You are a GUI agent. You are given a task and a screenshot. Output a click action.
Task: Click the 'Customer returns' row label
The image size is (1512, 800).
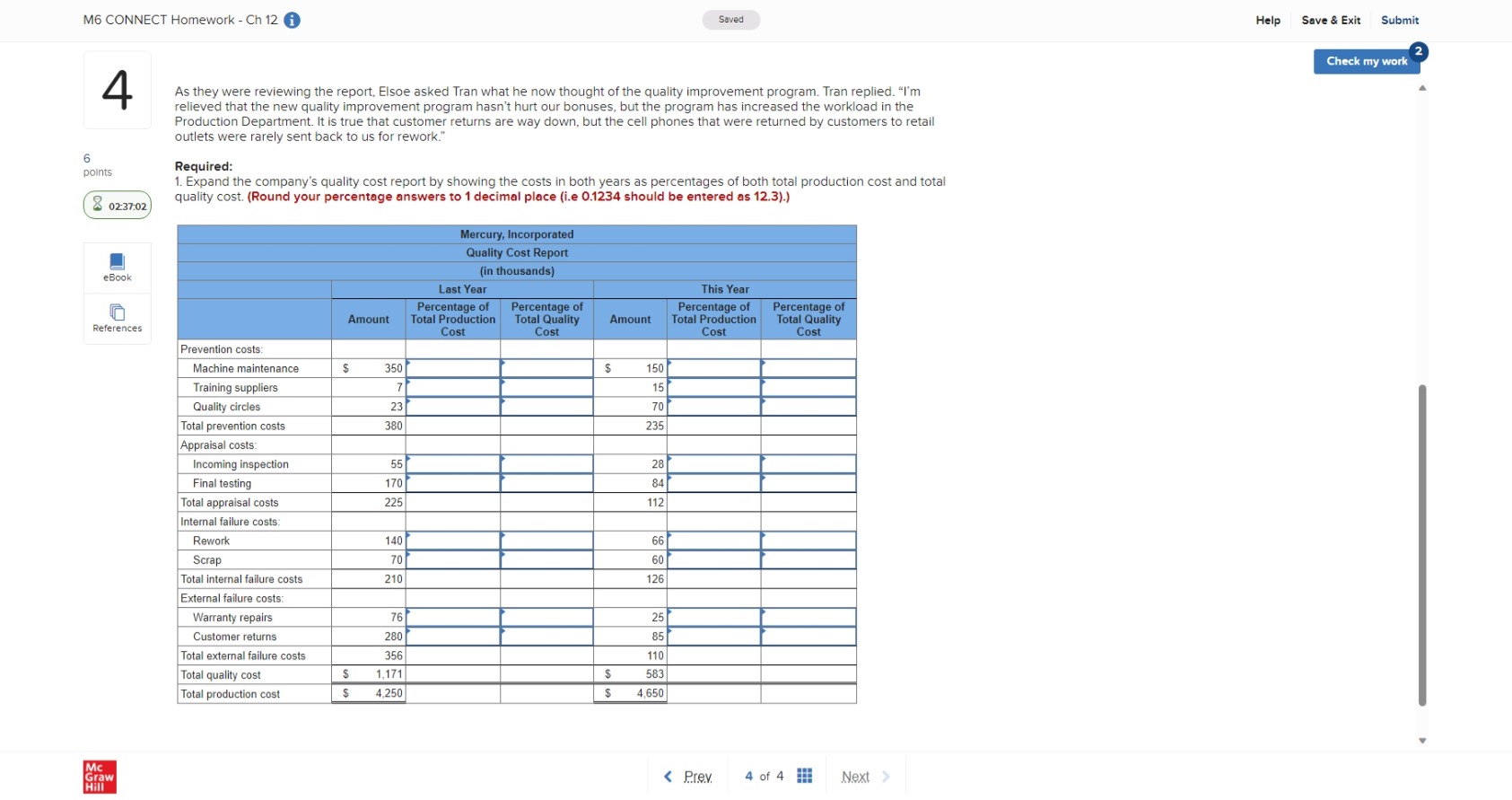235,637
